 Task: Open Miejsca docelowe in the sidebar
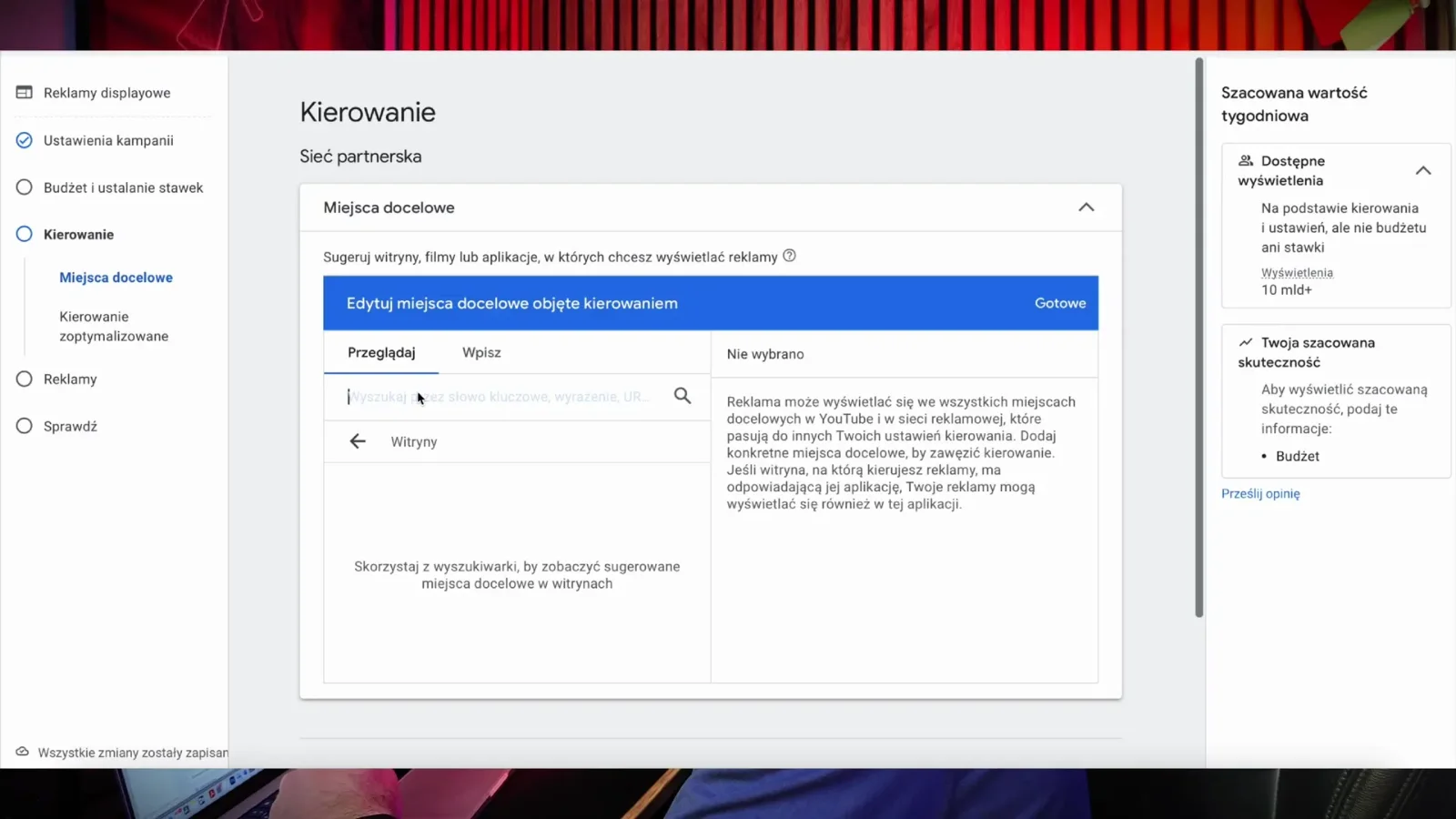tap(116, 278)
